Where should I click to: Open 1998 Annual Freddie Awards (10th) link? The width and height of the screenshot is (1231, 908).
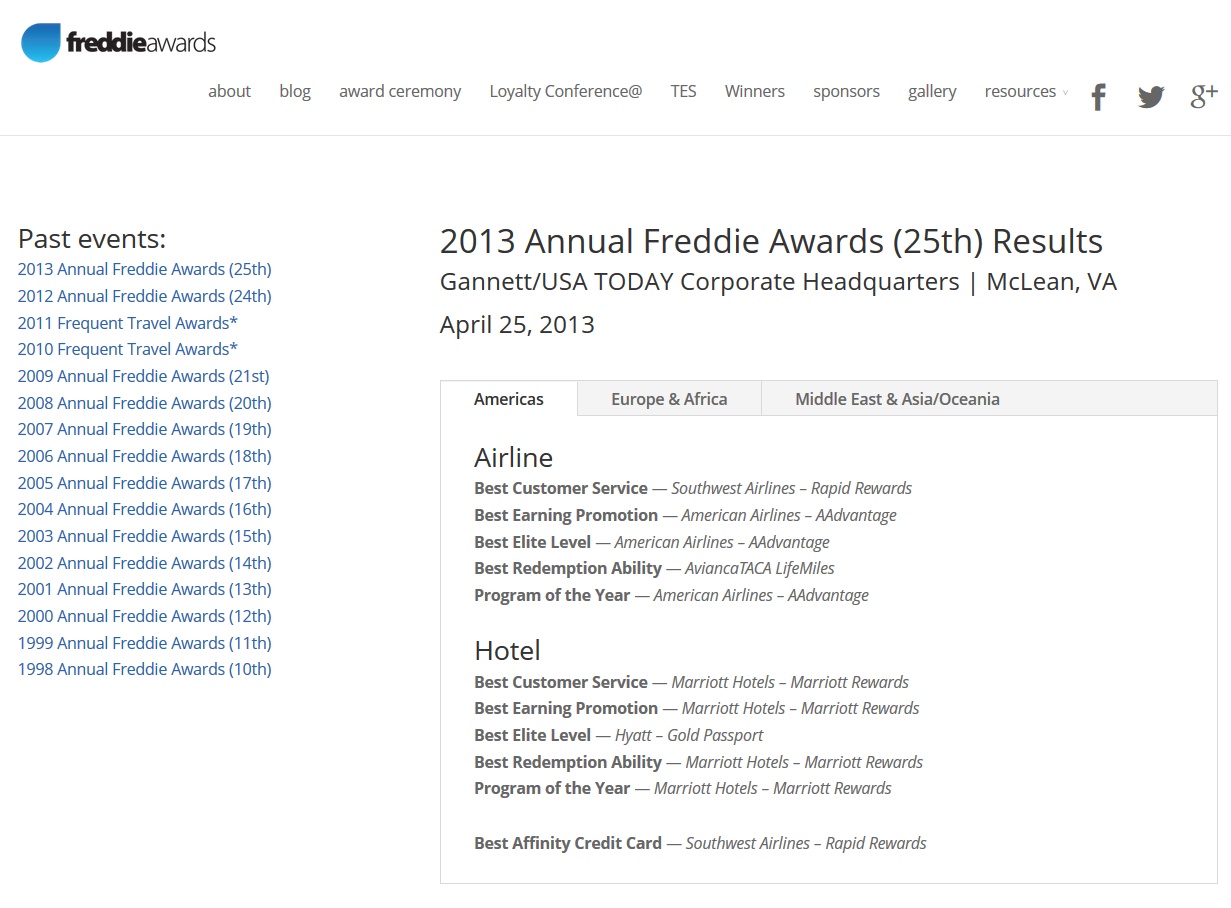point(144,669)
